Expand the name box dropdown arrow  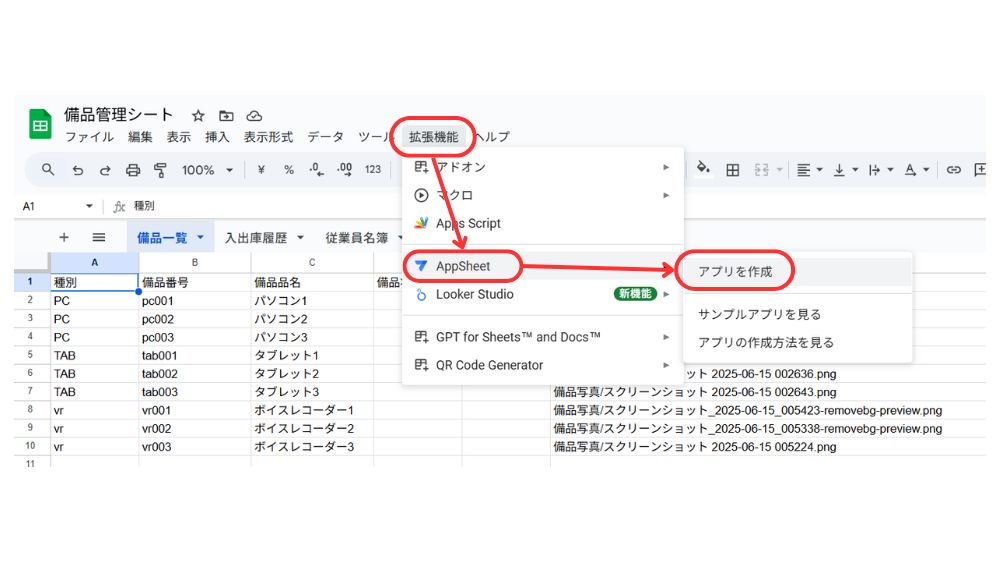[89, 206]
